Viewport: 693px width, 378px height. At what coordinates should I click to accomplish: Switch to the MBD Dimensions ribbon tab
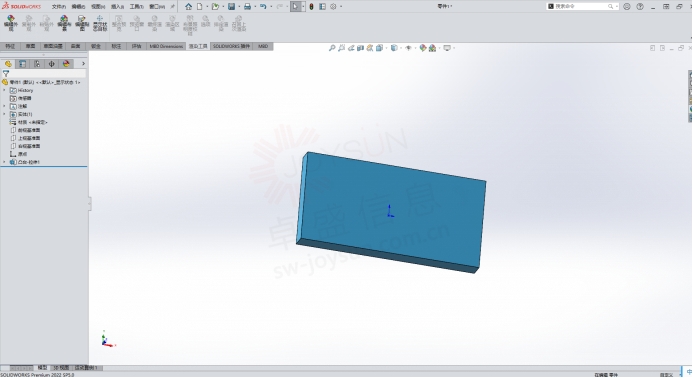(166, 46)
